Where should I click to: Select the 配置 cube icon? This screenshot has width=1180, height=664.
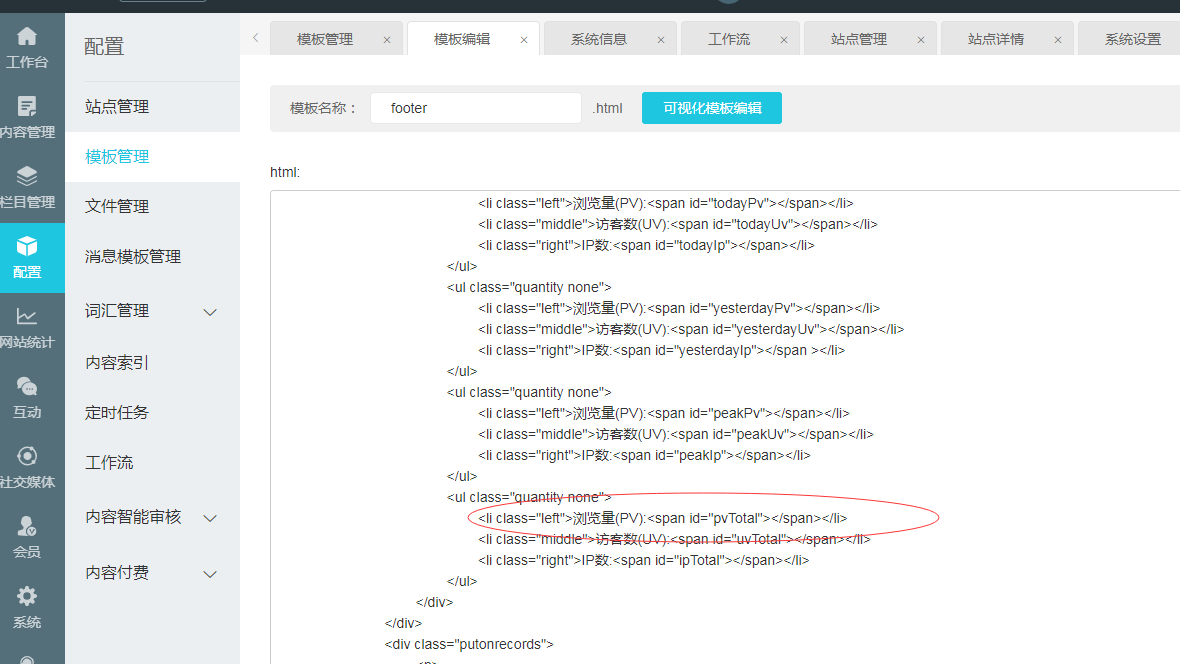pos(27,246)
